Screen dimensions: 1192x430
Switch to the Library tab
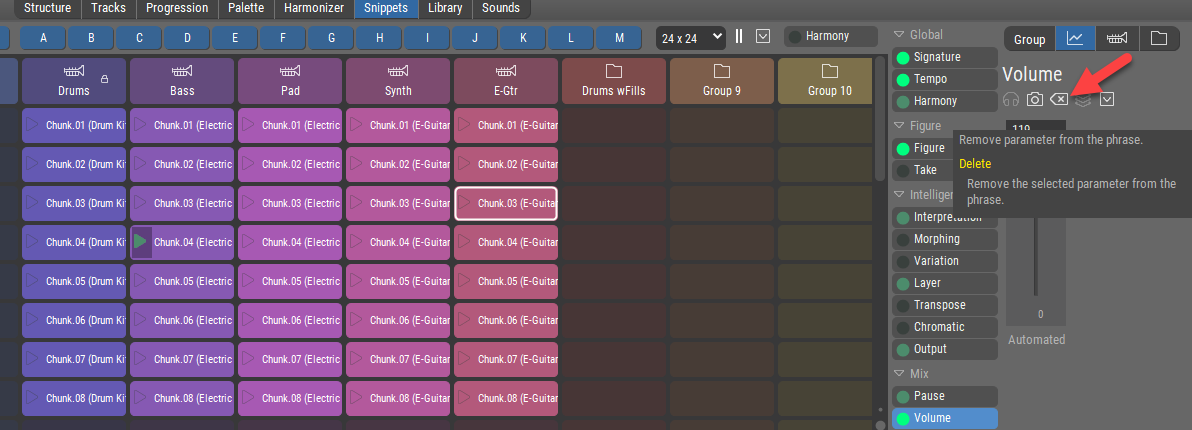(444, 8)
